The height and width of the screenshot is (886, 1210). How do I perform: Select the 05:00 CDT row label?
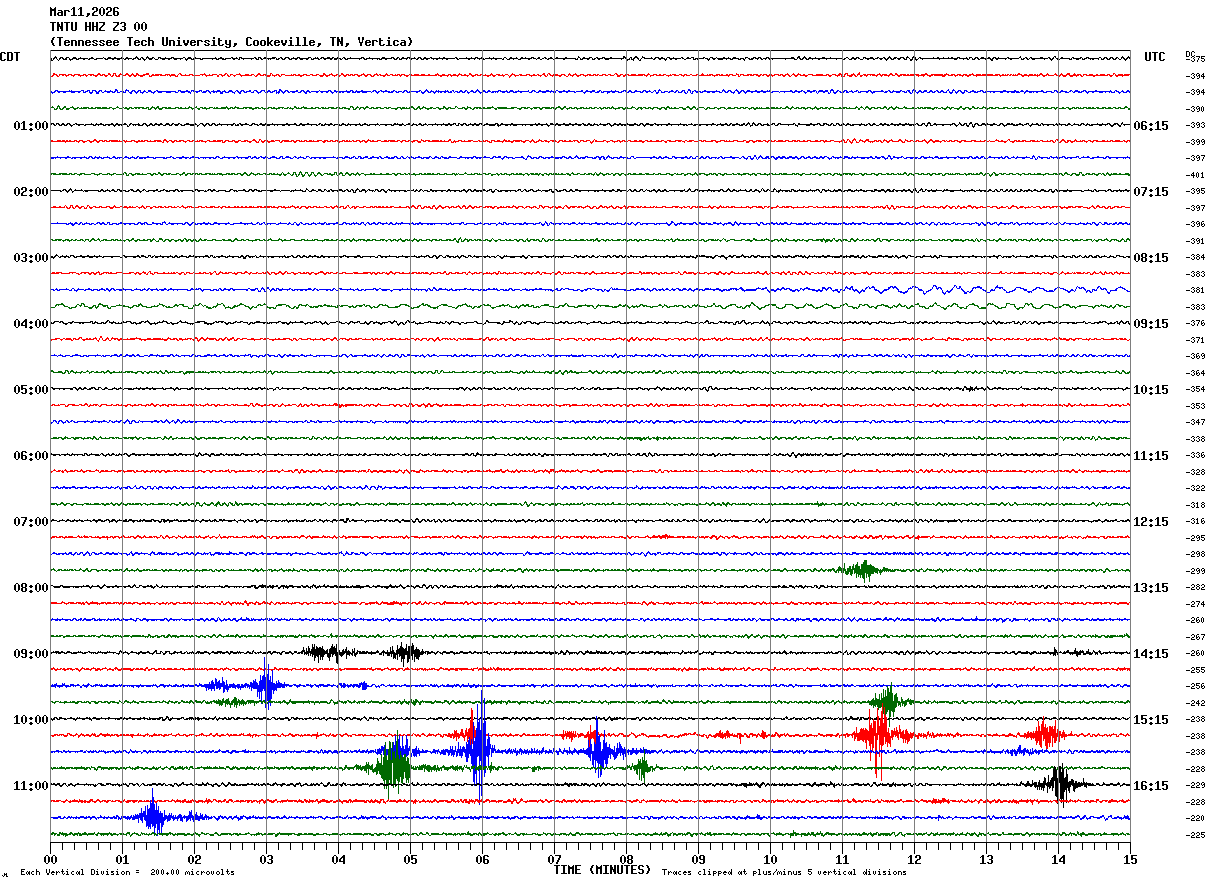[30, 390]
